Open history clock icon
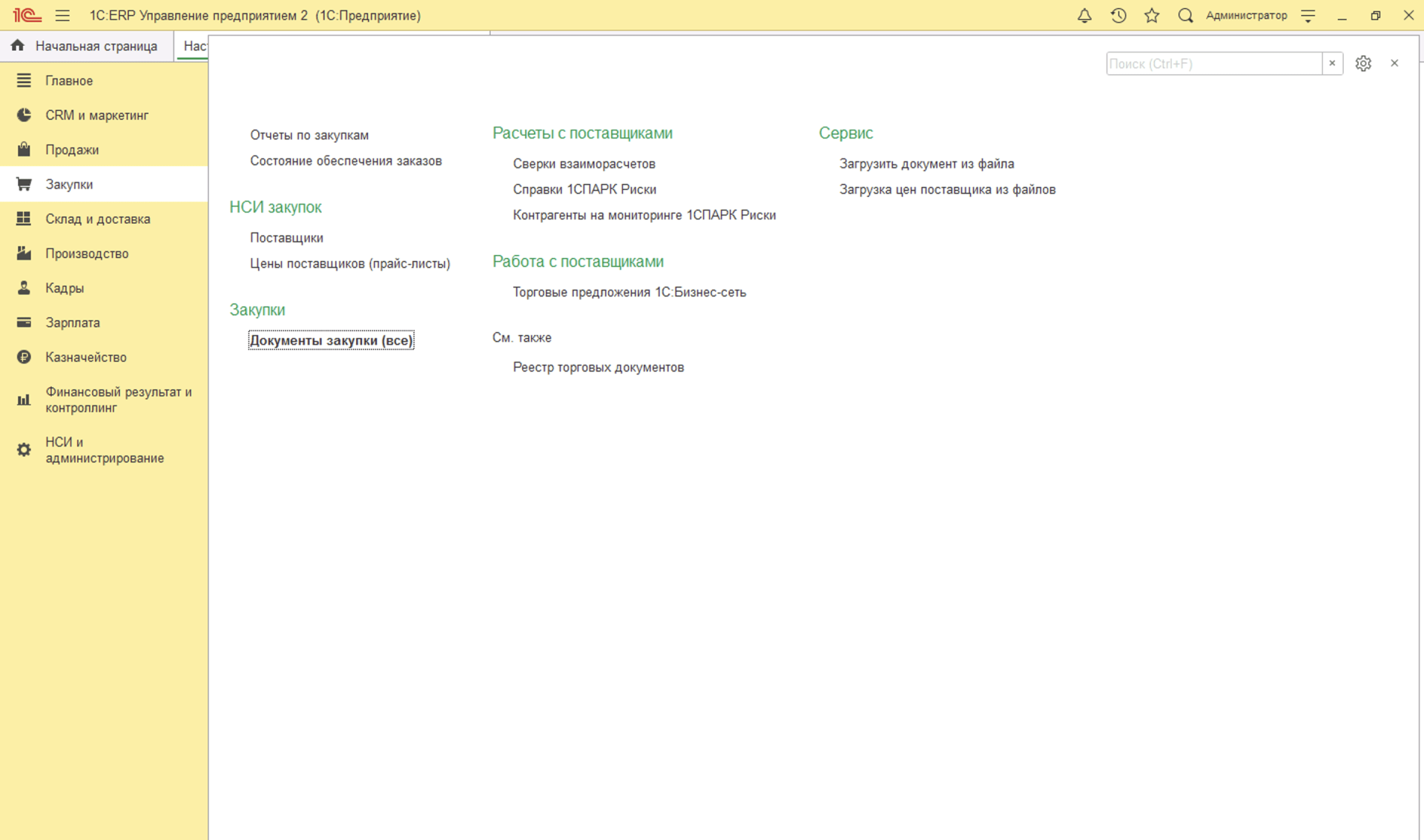Screen dimensions: 1424x840 1118,16
